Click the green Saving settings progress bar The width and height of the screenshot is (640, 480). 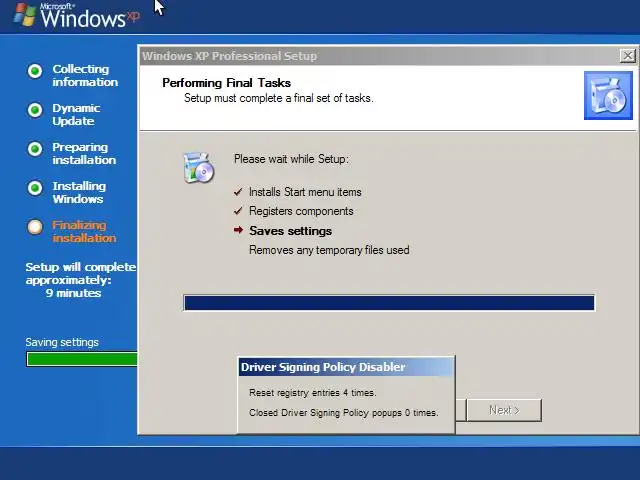tap(82, 359)
